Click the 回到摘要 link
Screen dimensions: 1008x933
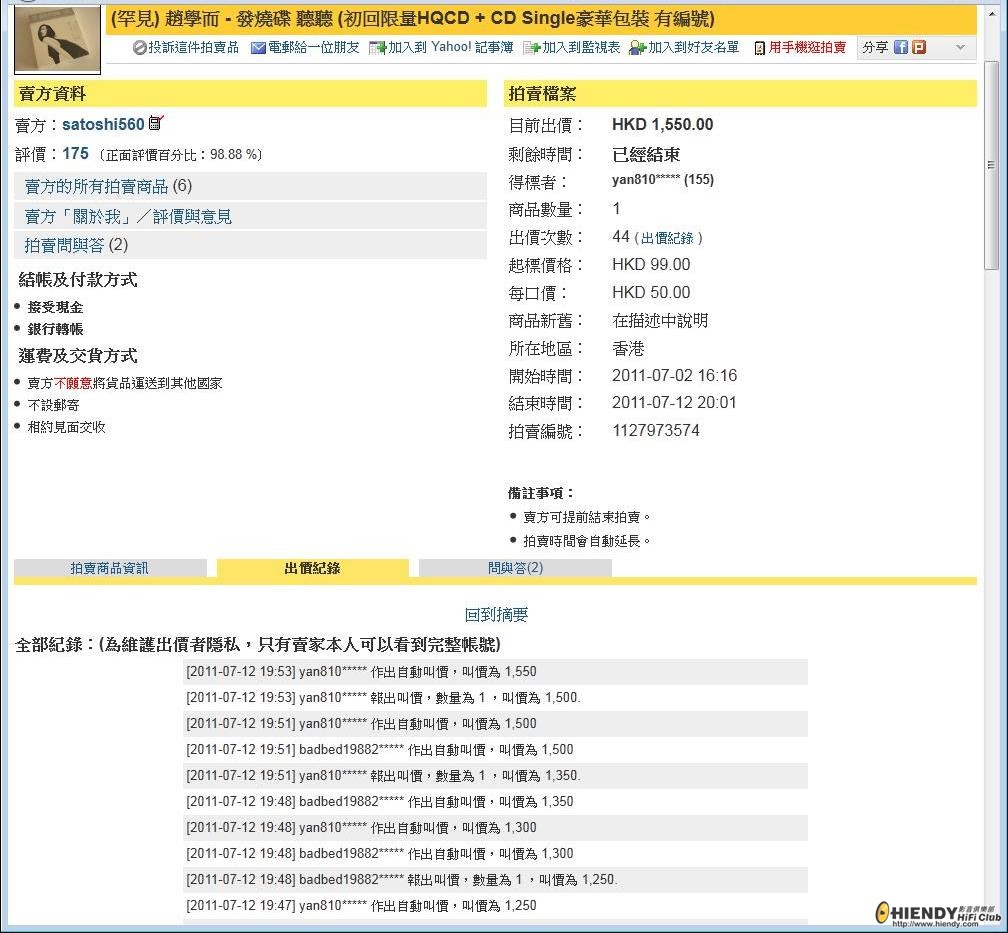[497, 614]
